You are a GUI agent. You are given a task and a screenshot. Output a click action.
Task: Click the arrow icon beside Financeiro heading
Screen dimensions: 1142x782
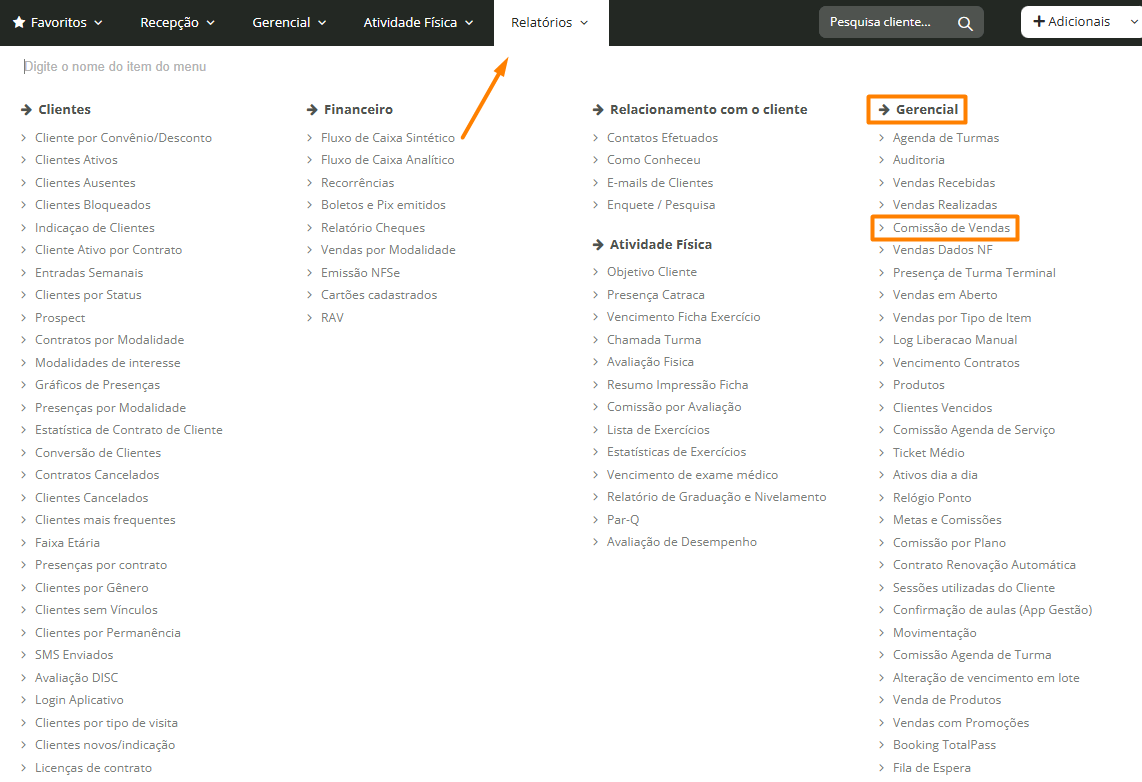(x=312, y=109)
